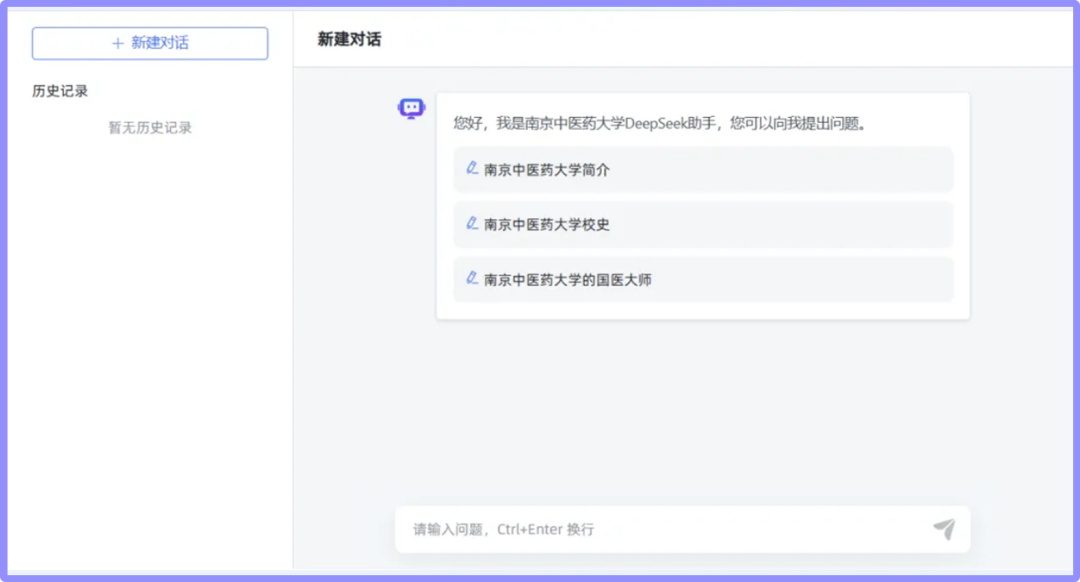The height and width of the screenshot is (582, 1080).
Task: Click the 新建对话 title in the header
Action: pos(349,40)
